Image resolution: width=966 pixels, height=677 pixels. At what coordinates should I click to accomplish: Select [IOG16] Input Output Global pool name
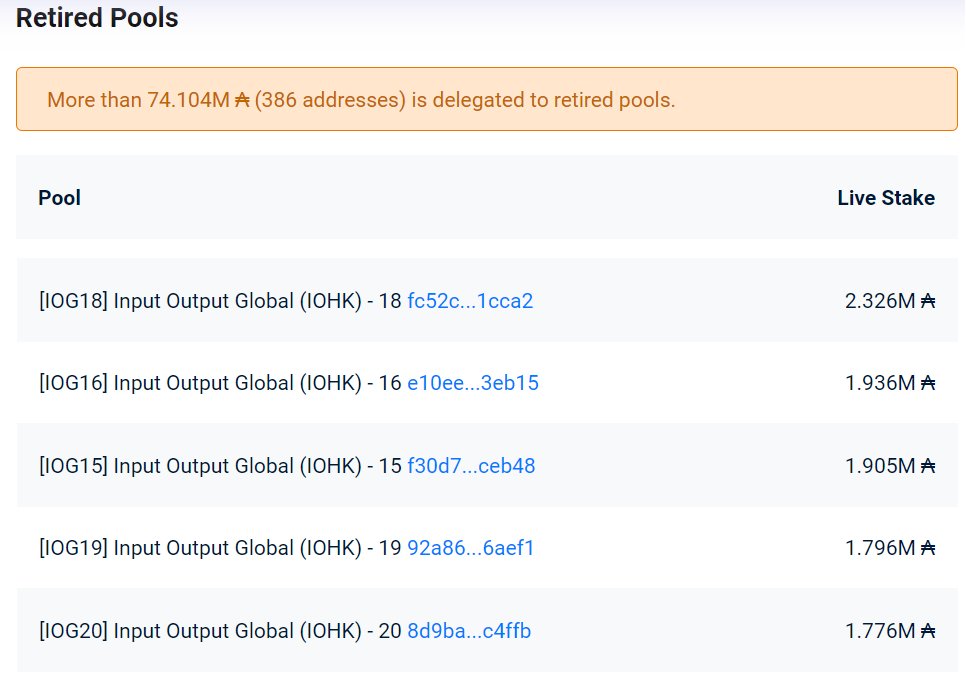[x=220, y=383]
